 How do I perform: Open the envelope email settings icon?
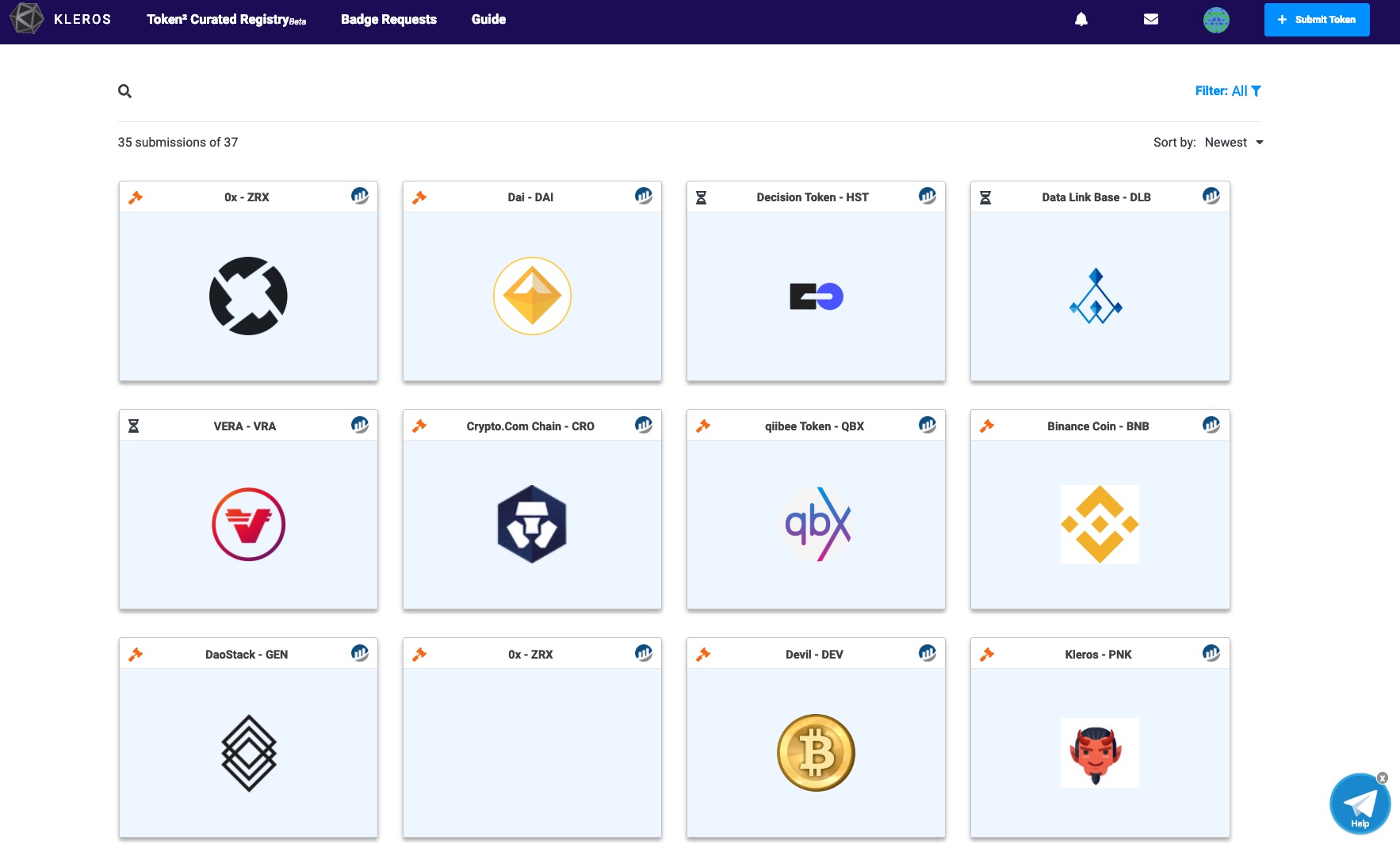(1151, 19)
